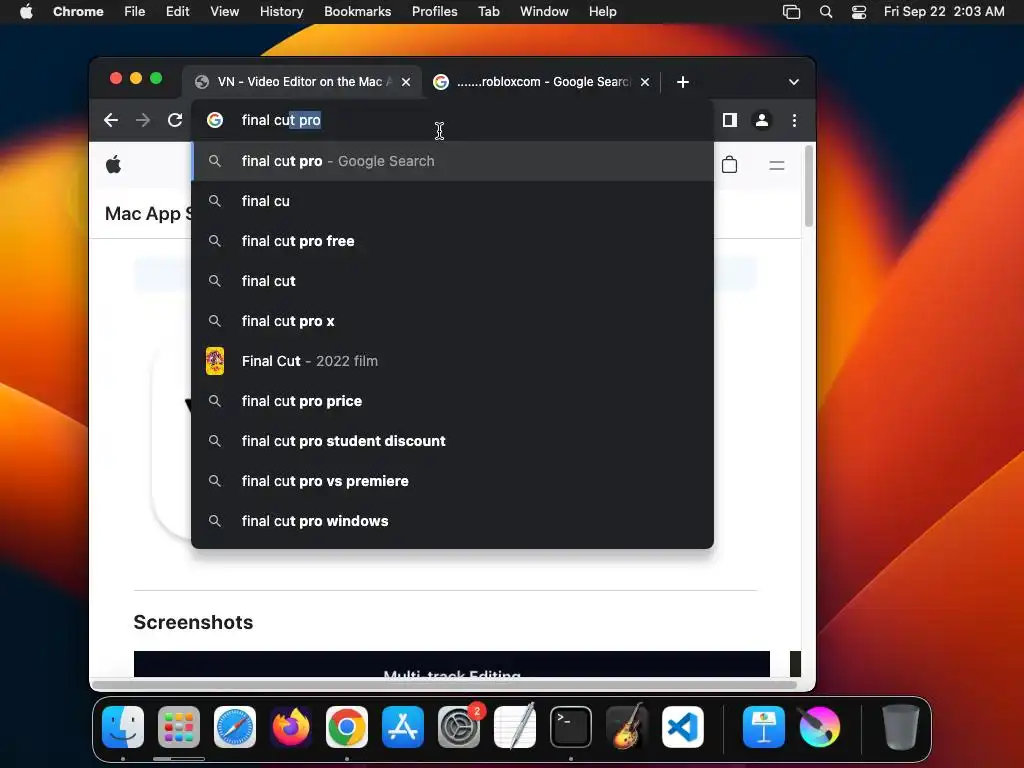Open Keynote from the Dock
The height and width of the screenshot is (768, 1024).
pyautogui.click(x=763, y=727)
